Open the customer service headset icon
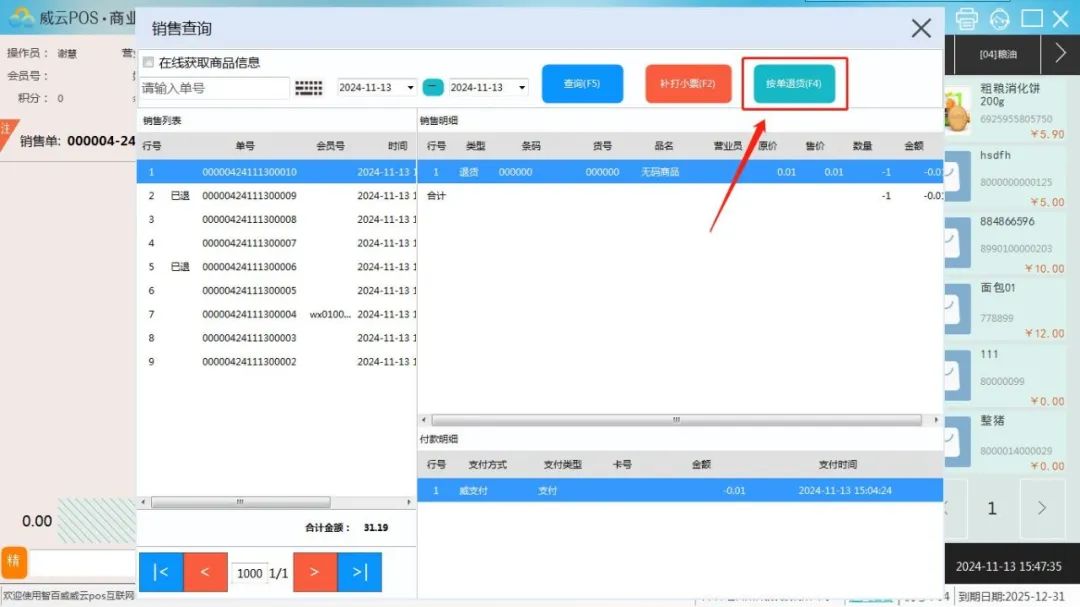 pyautogui.click(x=999, y=19)
